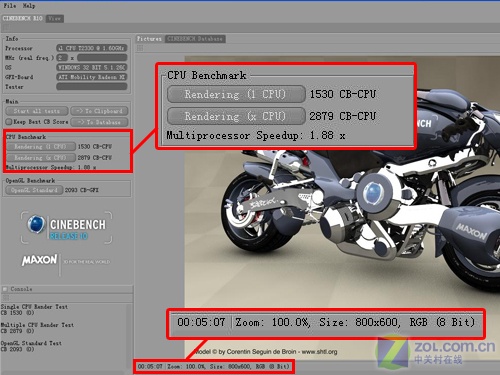Open the Help menu
Image resolution: width=500 pixels, height=375 pixels.
tap(29, 6)
